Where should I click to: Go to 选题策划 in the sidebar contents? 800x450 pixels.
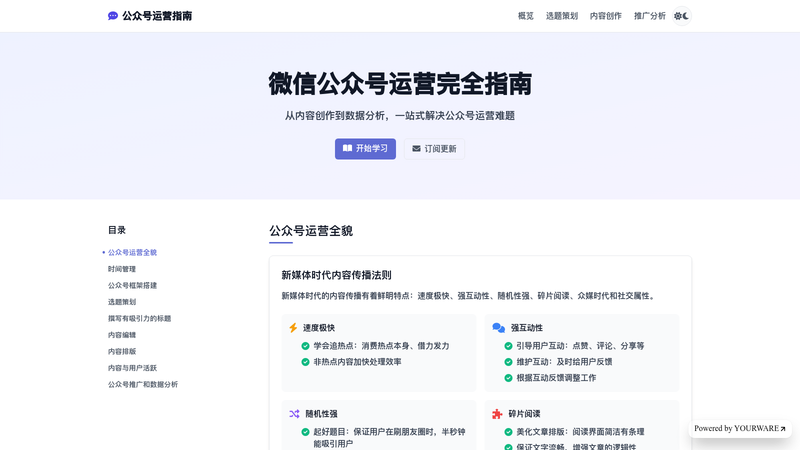pos(121,302)
